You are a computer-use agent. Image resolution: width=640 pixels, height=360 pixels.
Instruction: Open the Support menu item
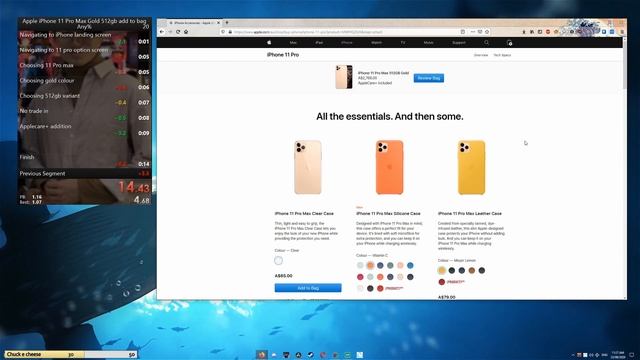click(x=458, y=42)
